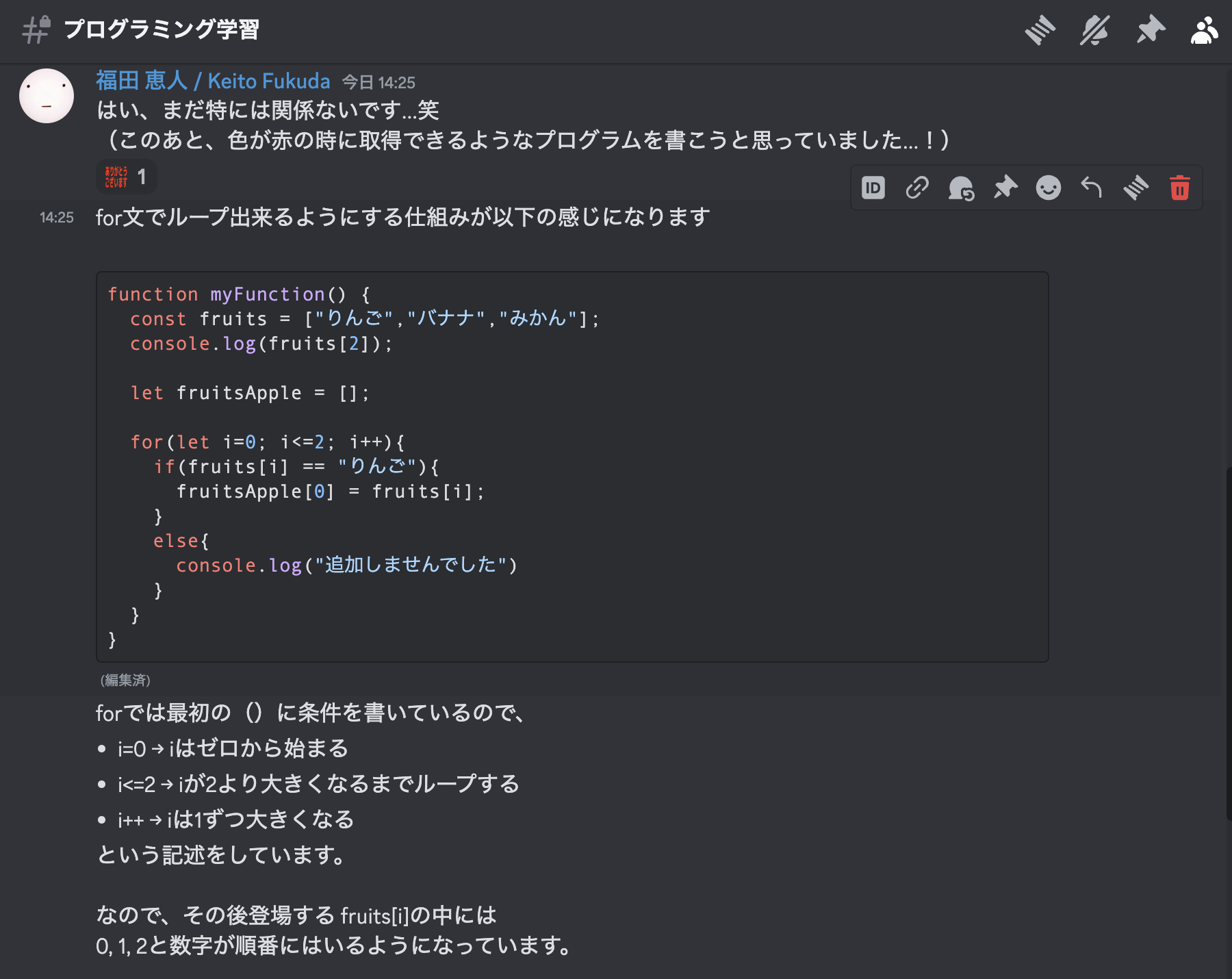Pin this message using hover toolbar
Screen dimensions: 1232x979
click(x=1005, y=188)
